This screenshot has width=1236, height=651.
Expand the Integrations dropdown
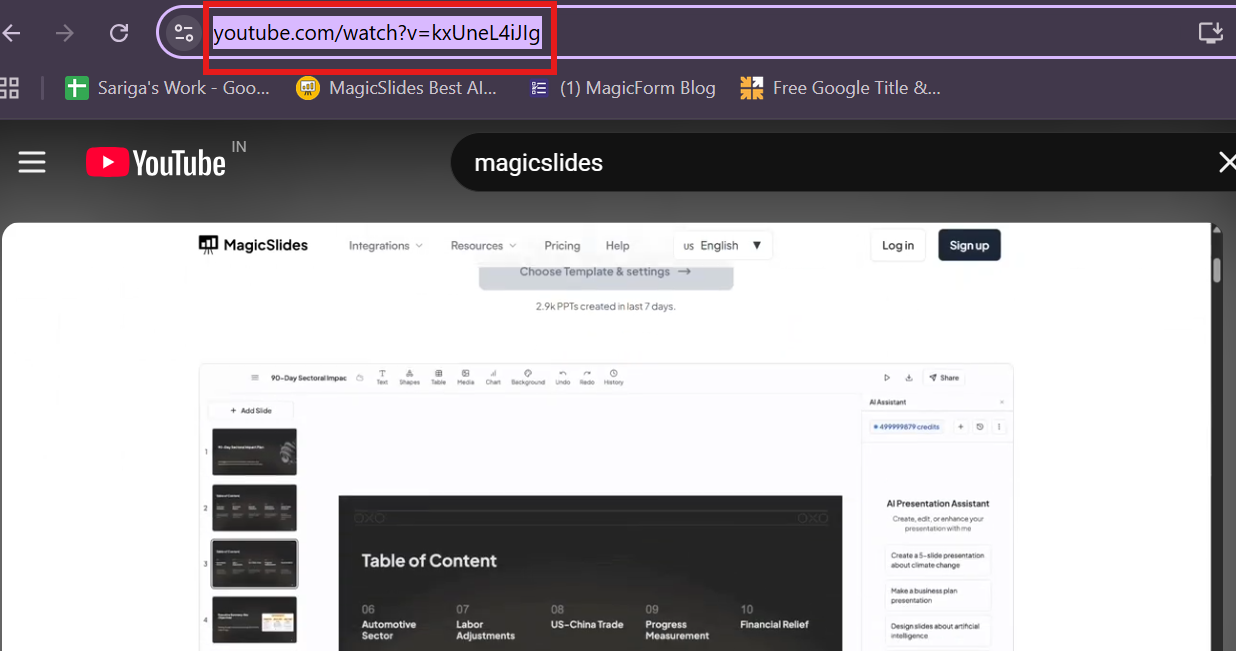point(385,245)
